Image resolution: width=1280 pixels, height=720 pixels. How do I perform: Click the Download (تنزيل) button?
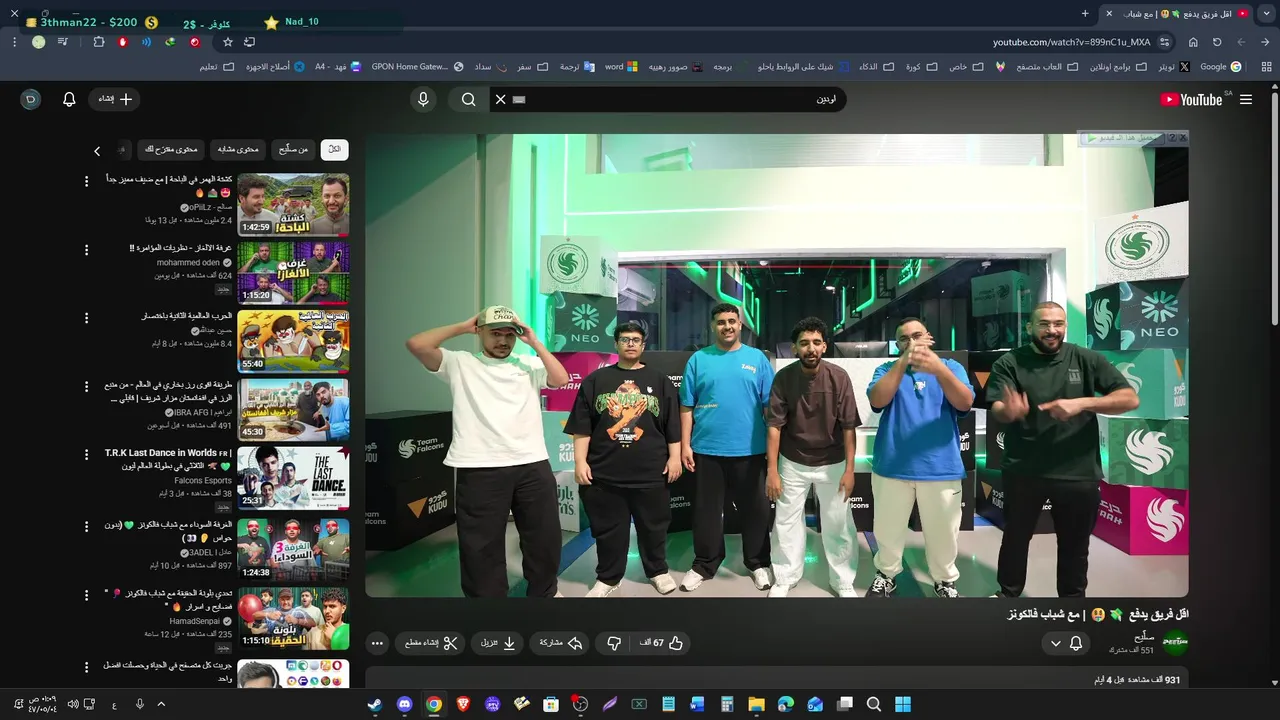(498, 643)
